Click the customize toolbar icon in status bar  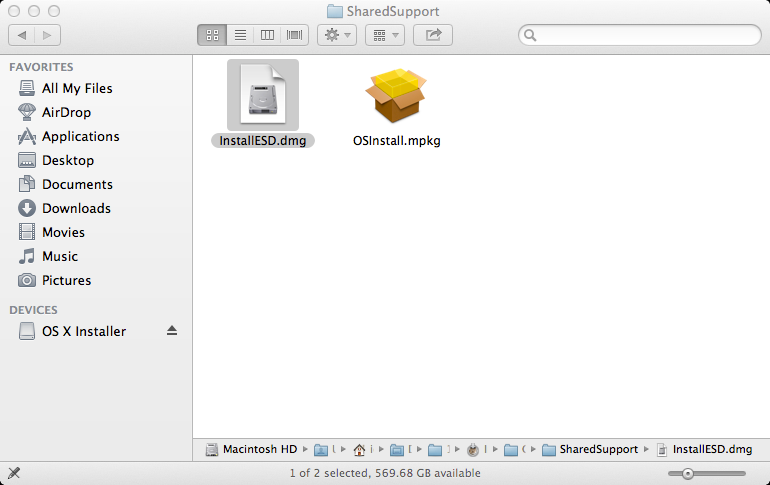pos(14,473)
